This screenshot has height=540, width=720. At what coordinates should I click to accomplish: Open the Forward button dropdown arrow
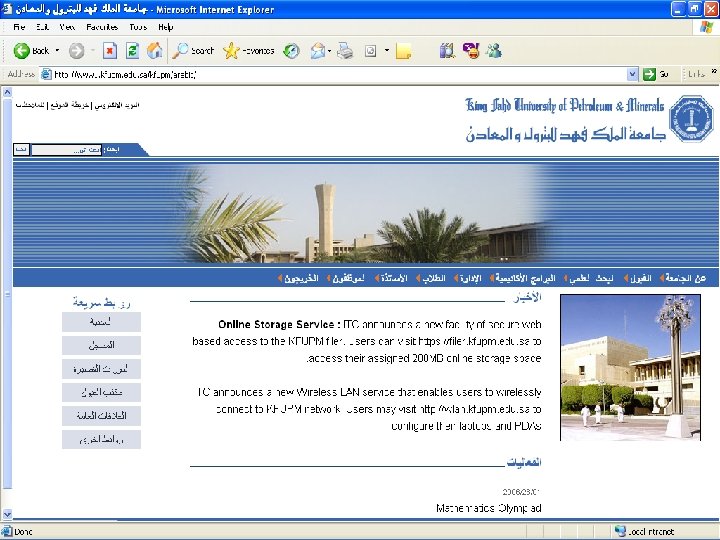coord(92,51)
